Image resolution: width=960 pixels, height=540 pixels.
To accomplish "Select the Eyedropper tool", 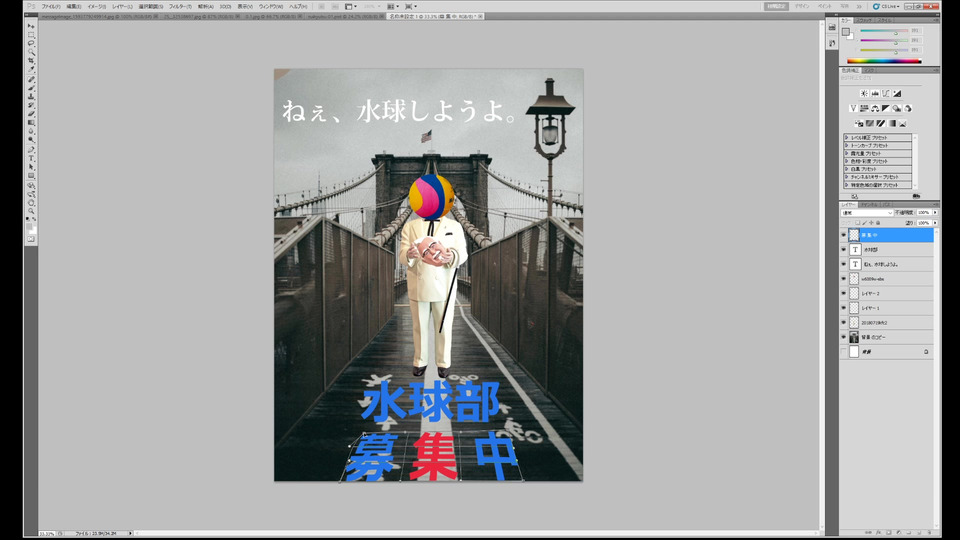I will point(31,70).
